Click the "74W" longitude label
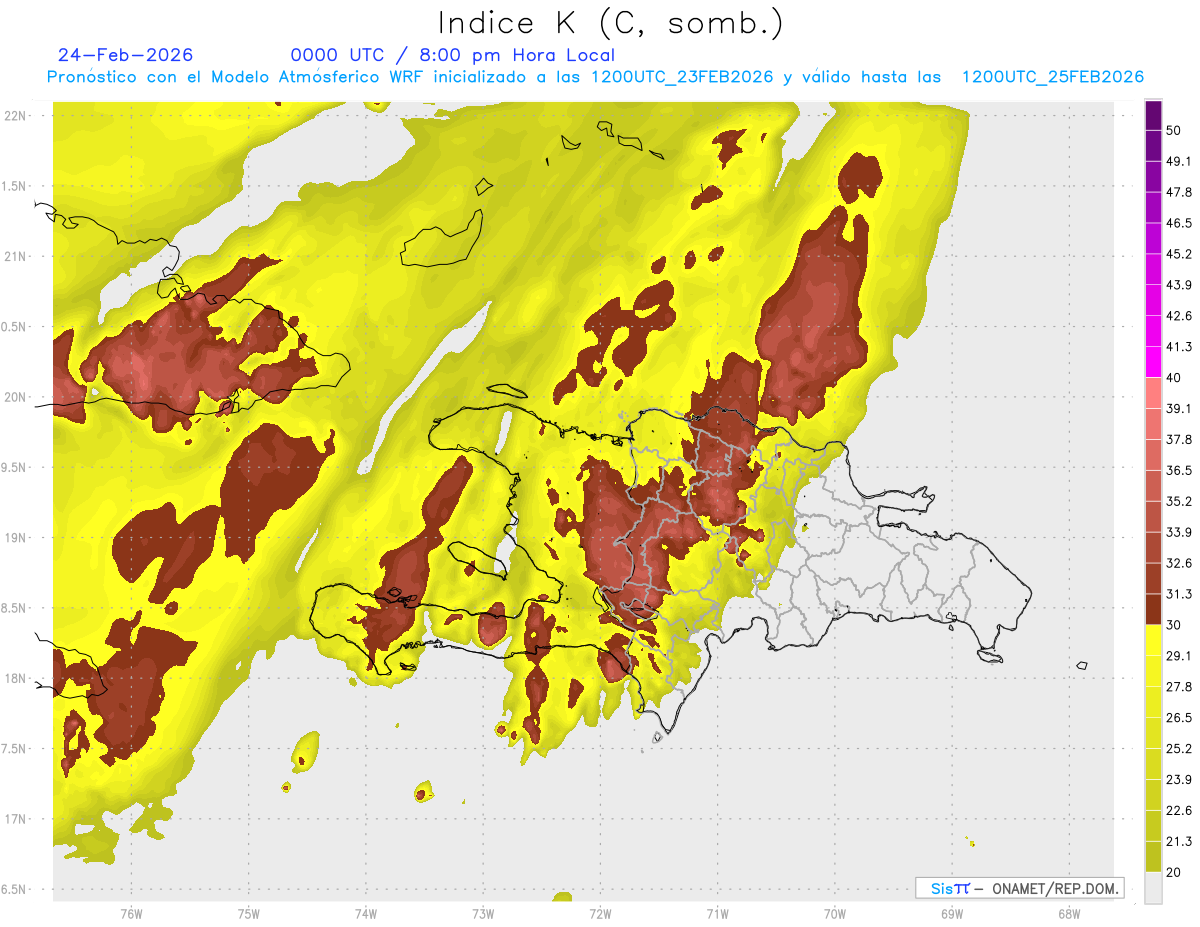 pos(365,914)
